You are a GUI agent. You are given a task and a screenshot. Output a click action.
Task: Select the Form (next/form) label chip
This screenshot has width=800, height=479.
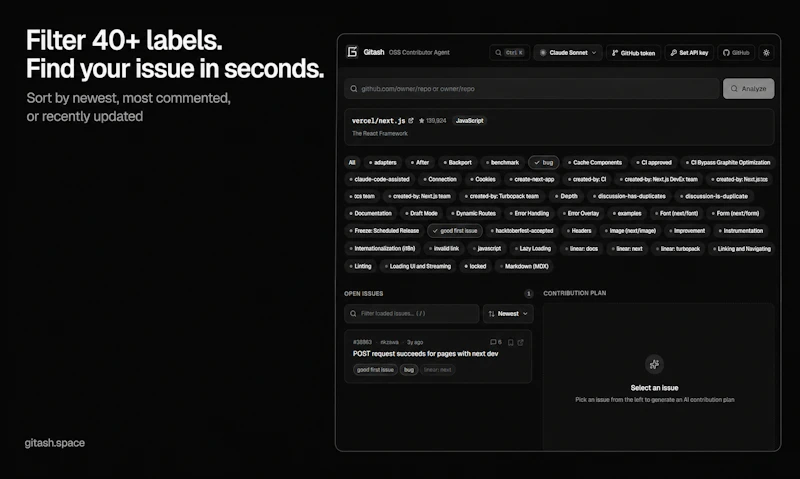(735, 214)
